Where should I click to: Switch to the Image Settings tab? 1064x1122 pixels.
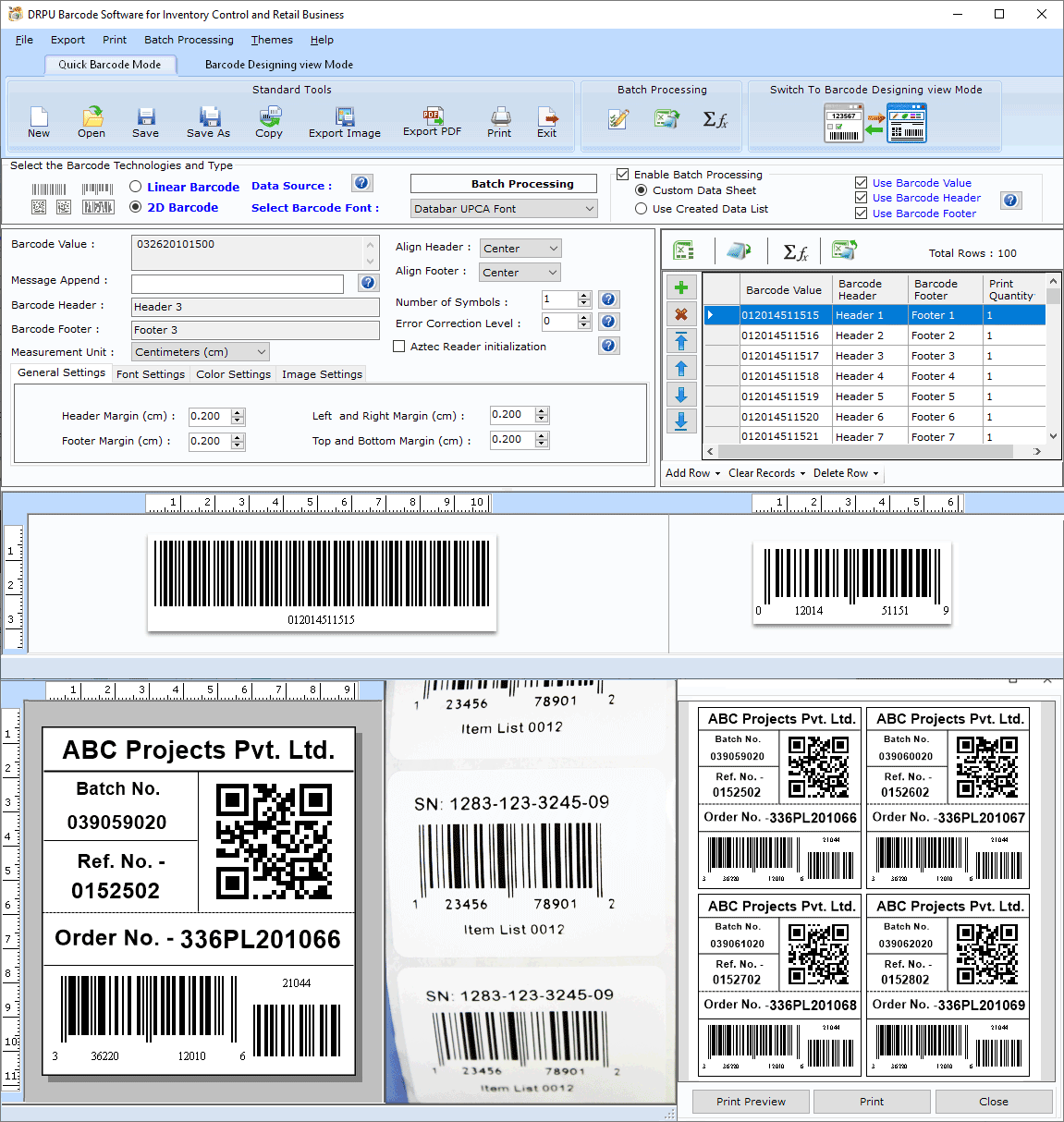point(322,374)
